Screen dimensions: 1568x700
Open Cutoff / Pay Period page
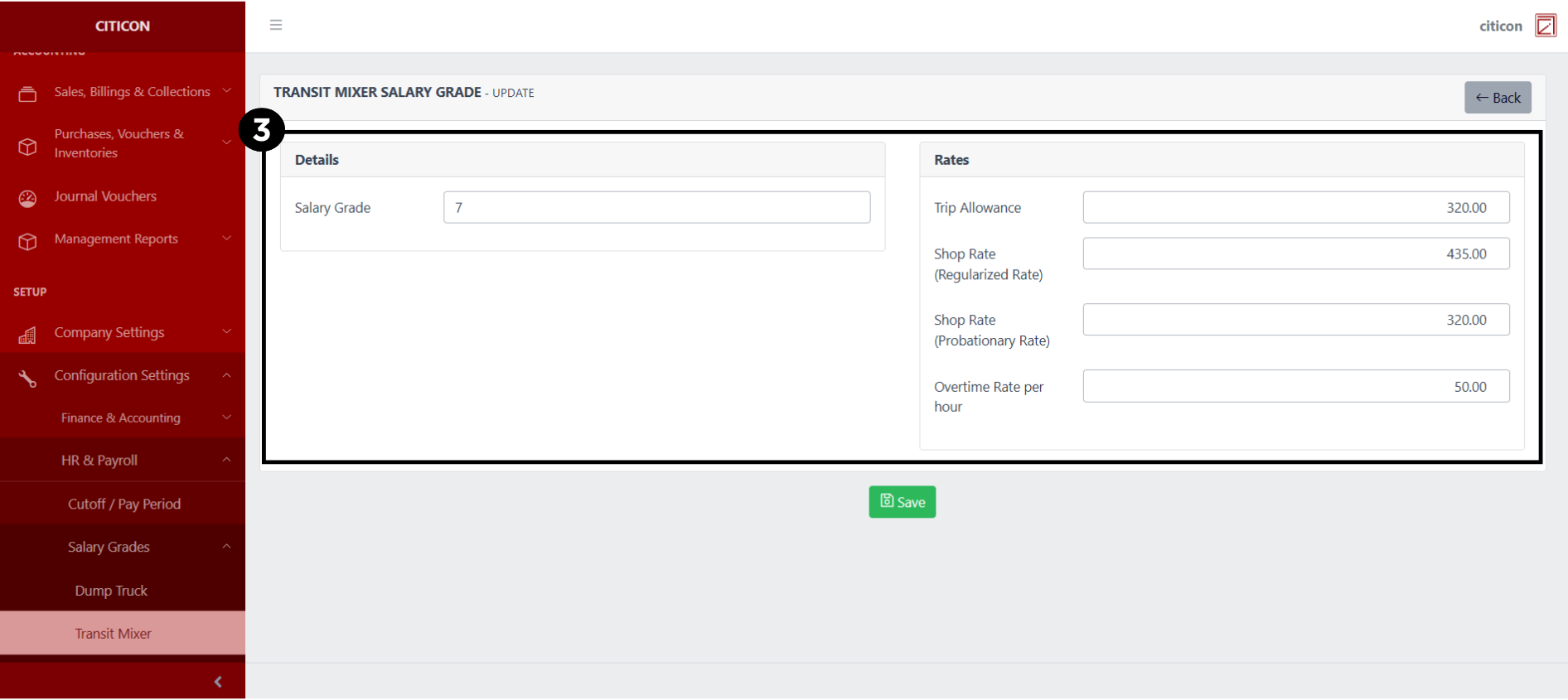[x=124, y=504]
